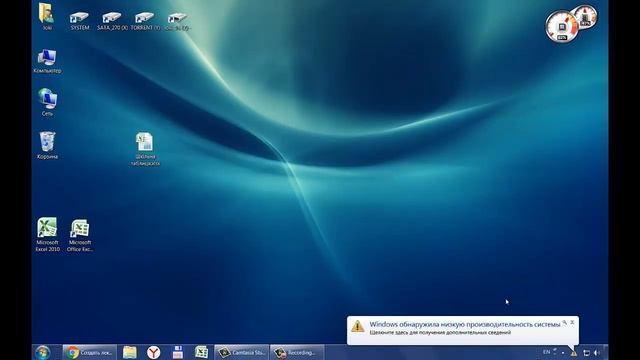Open the Windows Start menu

point(42,352)
